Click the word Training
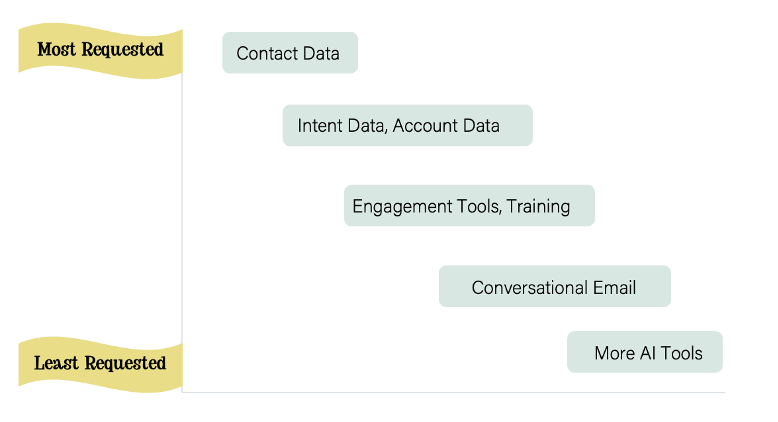The image size is (778, 422). (538, 206)
